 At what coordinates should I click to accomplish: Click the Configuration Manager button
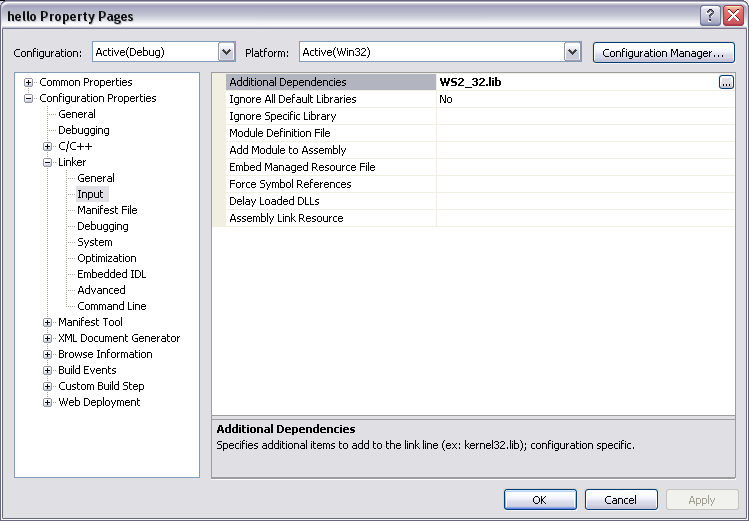[x=663, y=53]
